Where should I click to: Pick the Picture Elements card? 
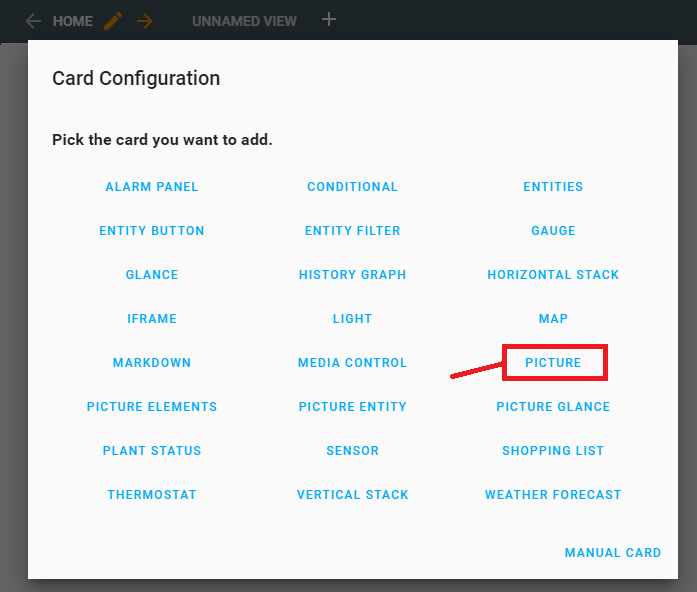coord(152,407)
